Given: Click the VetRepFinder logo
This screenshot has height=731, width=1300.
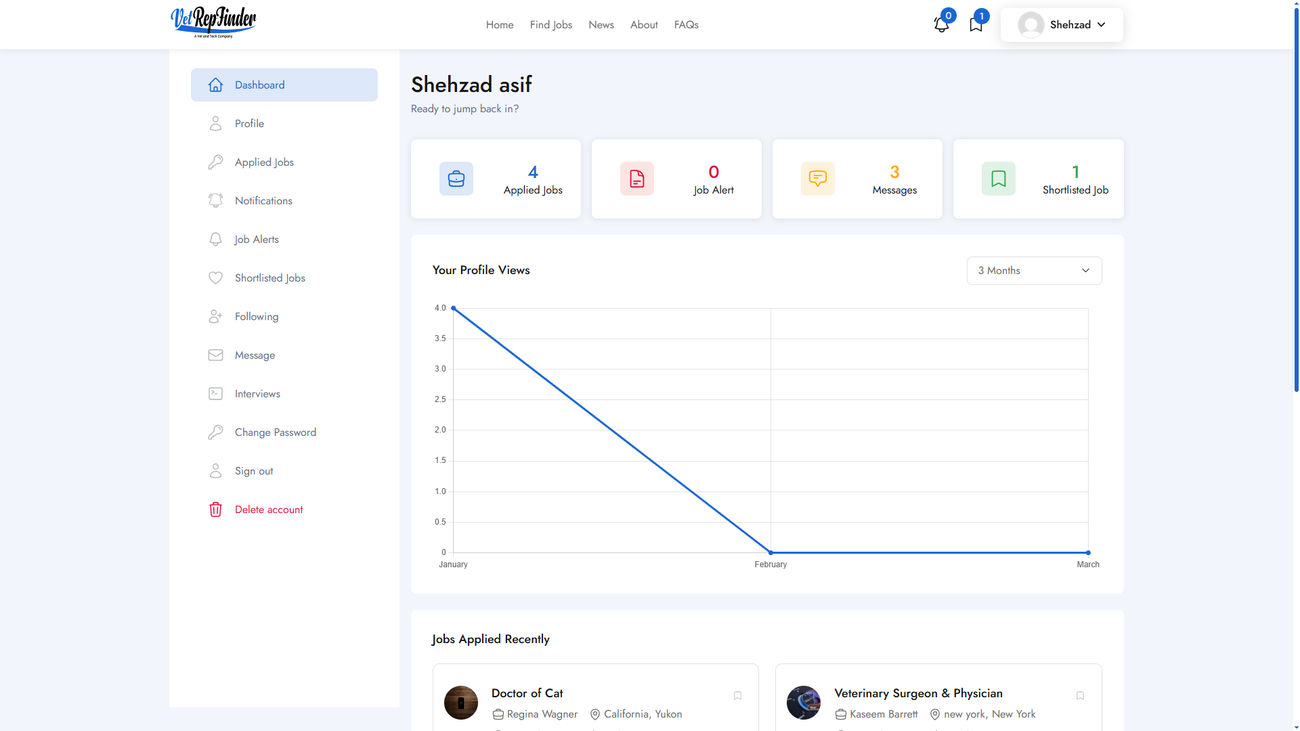Looking at the screenshot, I should pos(213,22).
